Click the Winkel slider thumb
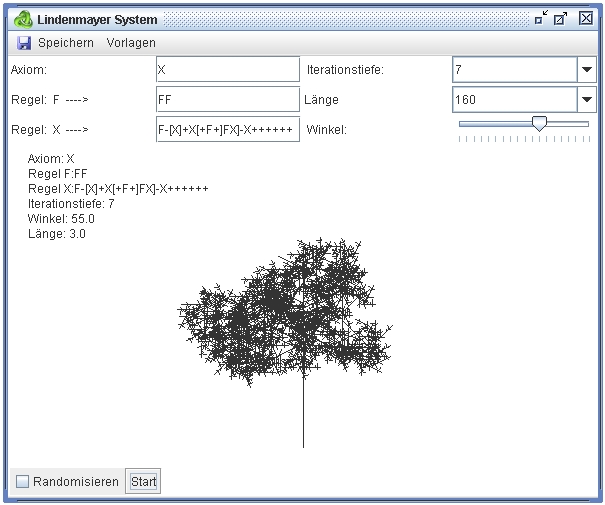 pos(539,123)
